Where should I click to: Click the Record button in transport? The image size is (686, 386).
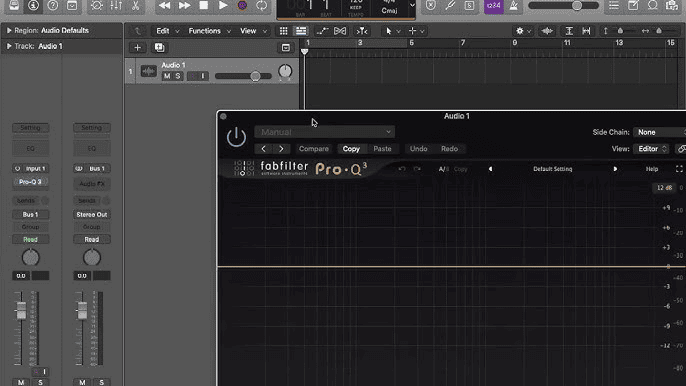pyautogui.click(x=242, y=5)
